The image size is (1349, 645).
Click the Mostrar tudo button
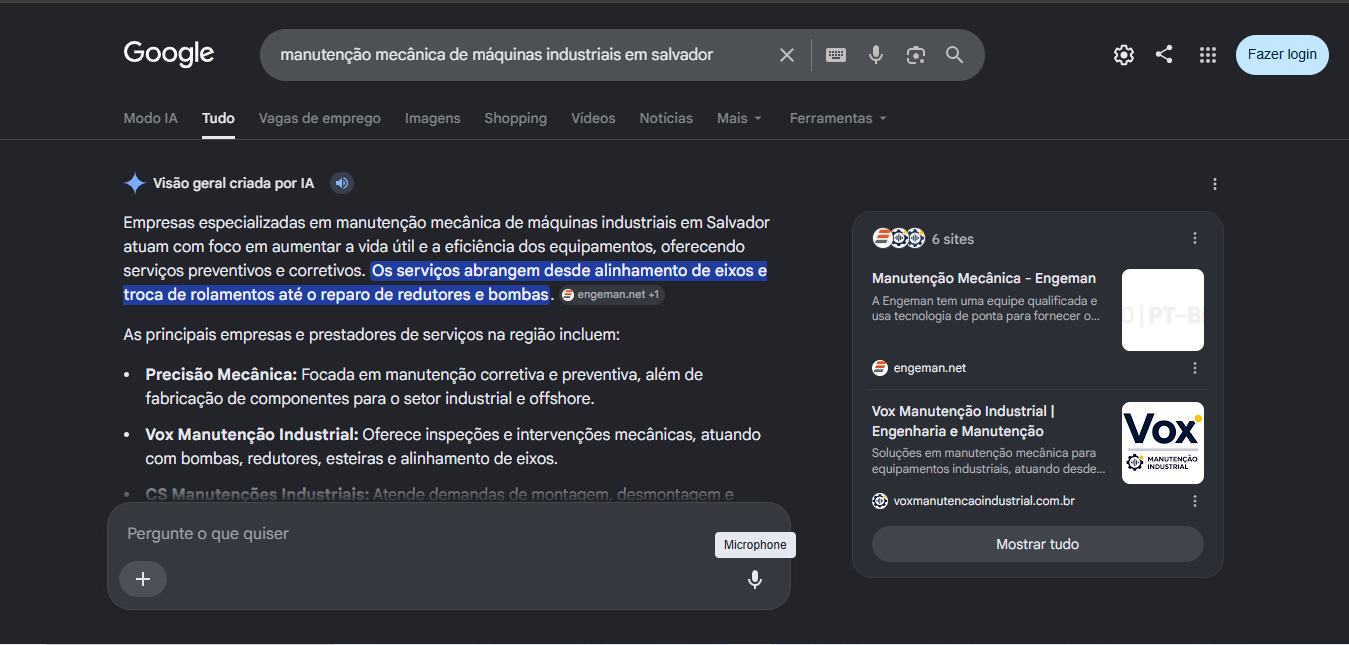[x=1038, y=544]
